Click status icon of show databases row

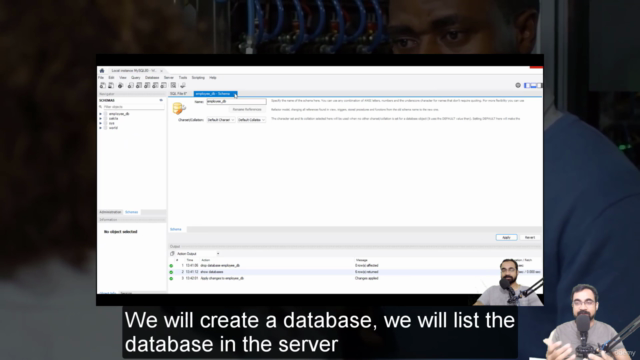[171, 272]
